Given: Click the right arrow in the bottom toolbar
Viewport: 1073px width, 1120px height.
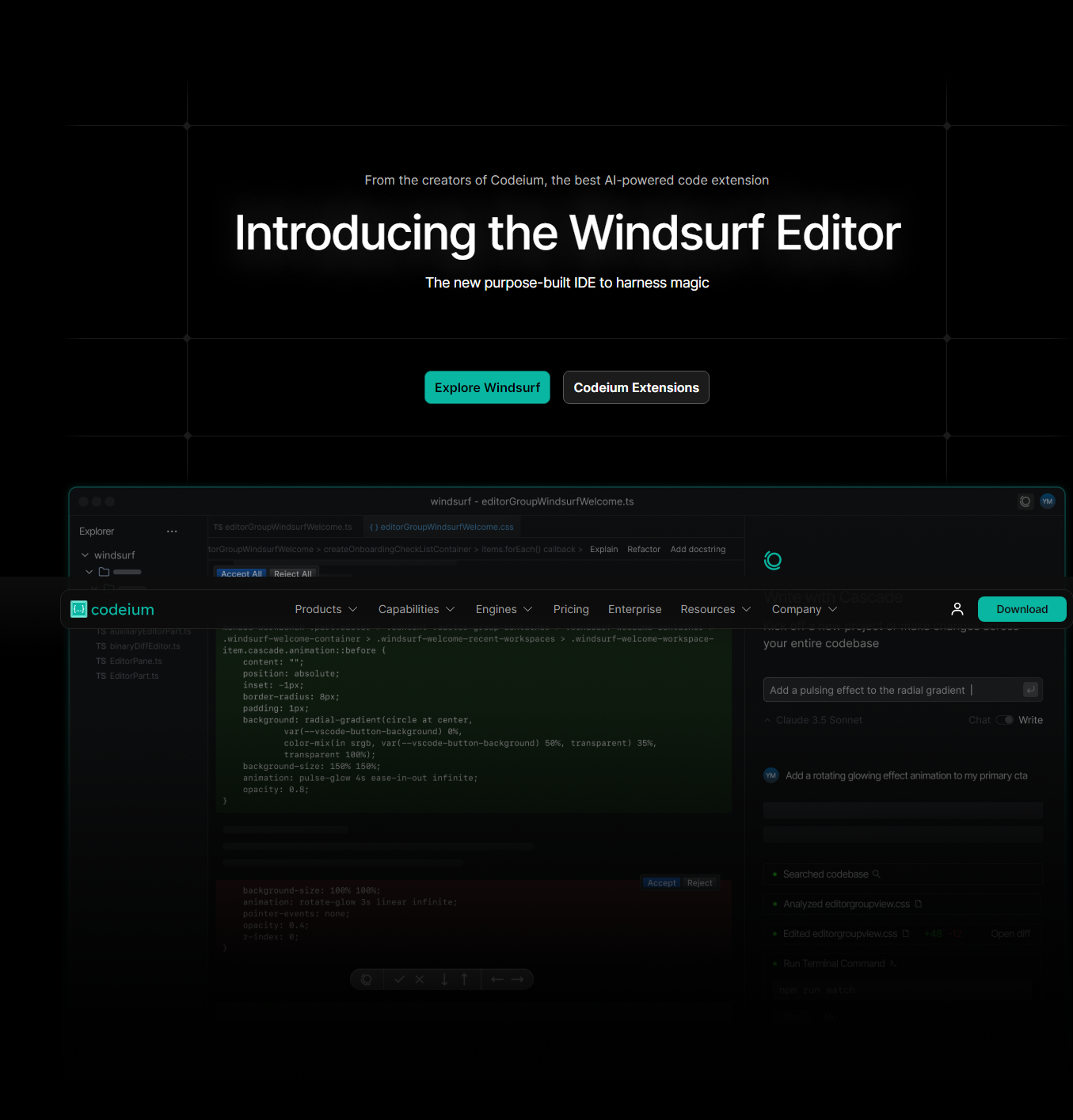Looking at the screenshot, I should [517, 980].
